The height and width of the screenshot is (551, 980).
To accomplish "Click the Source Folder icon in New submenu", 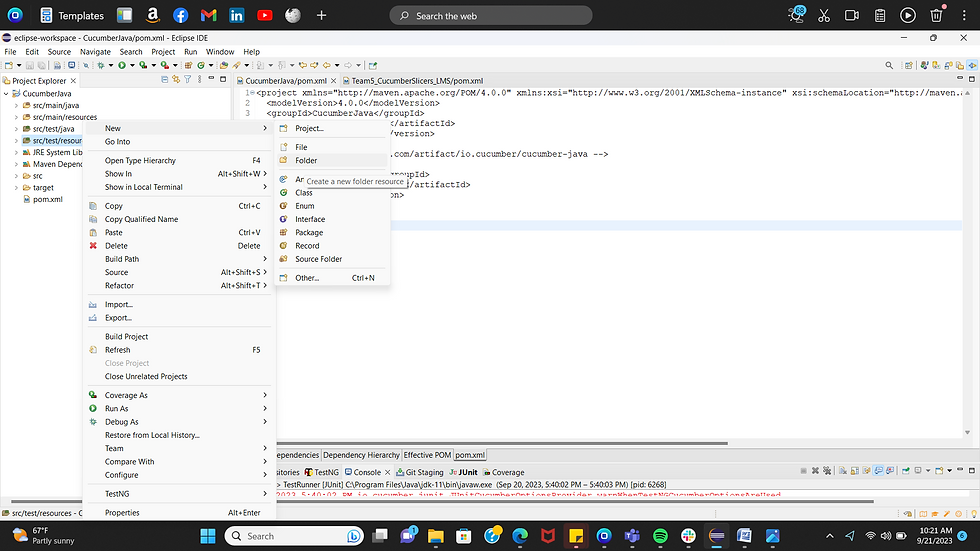I will [283, 259].
